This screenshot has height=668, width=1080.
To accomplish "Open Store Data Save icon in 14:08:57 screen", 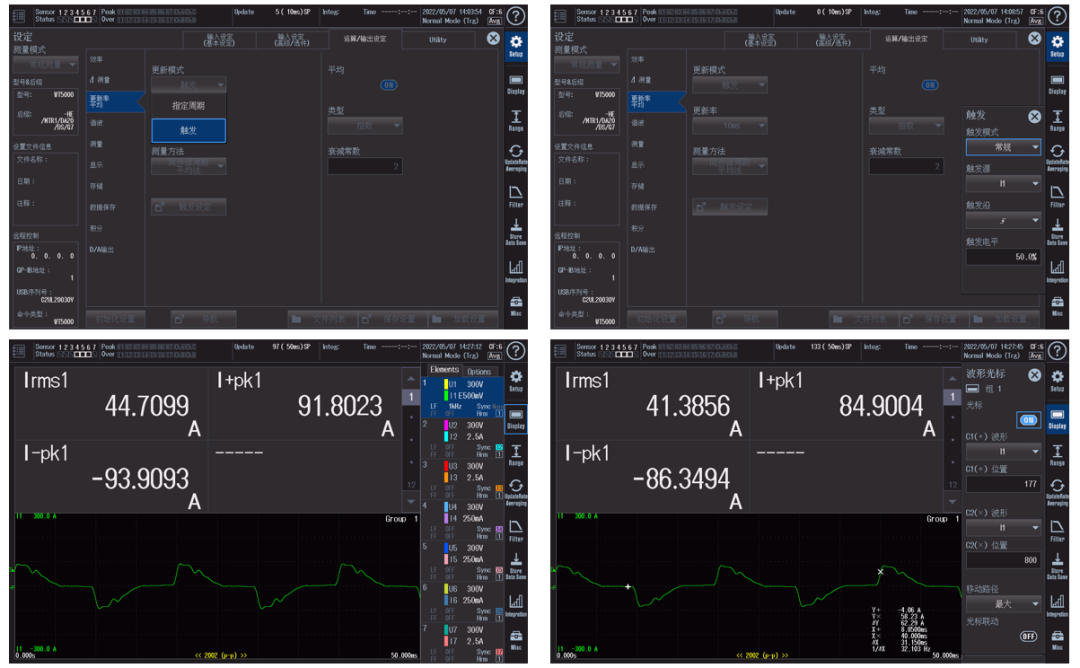I will (1057, 232).
